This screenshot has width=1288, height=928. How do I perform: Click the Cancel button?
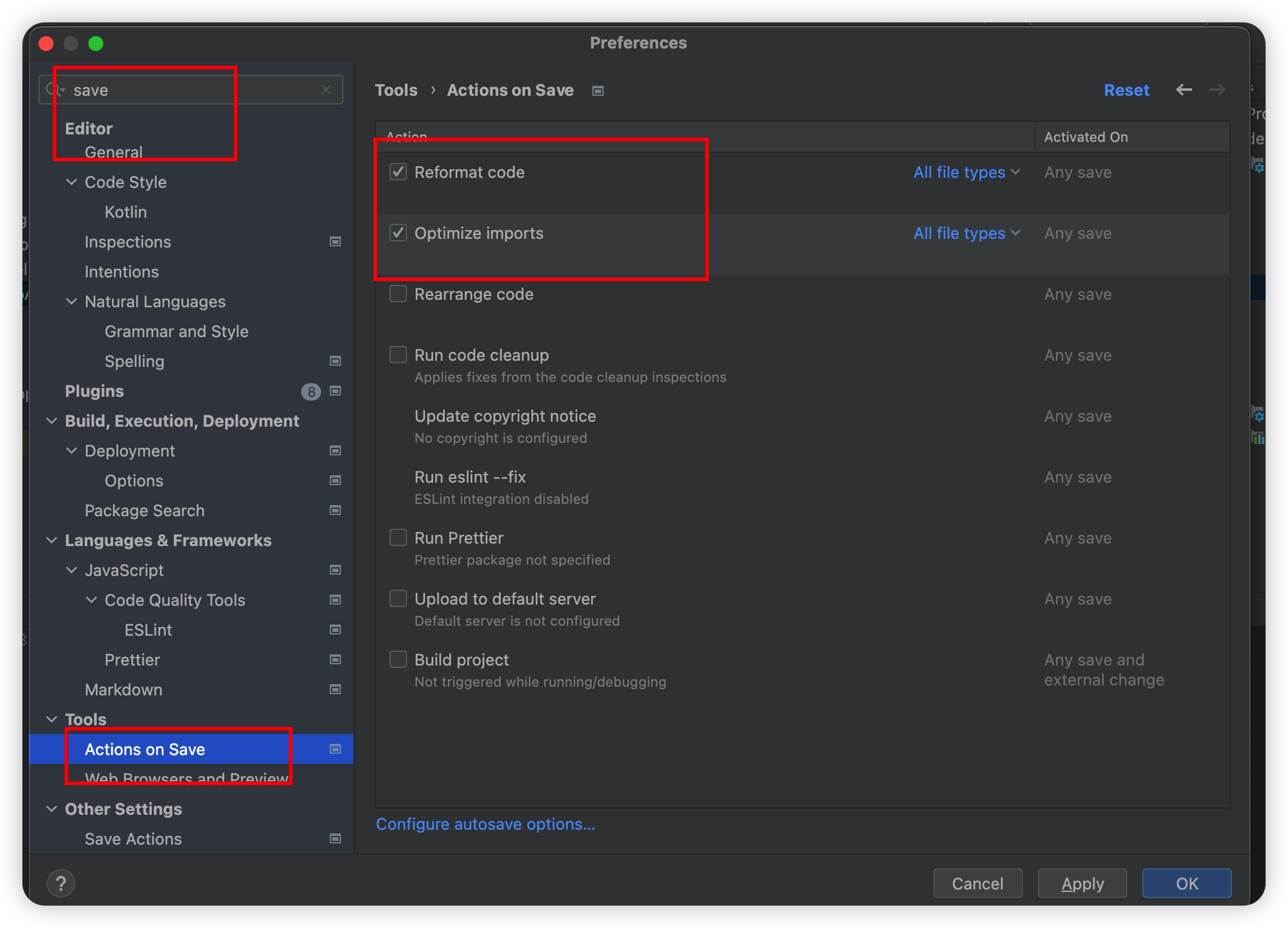(978, 883)
